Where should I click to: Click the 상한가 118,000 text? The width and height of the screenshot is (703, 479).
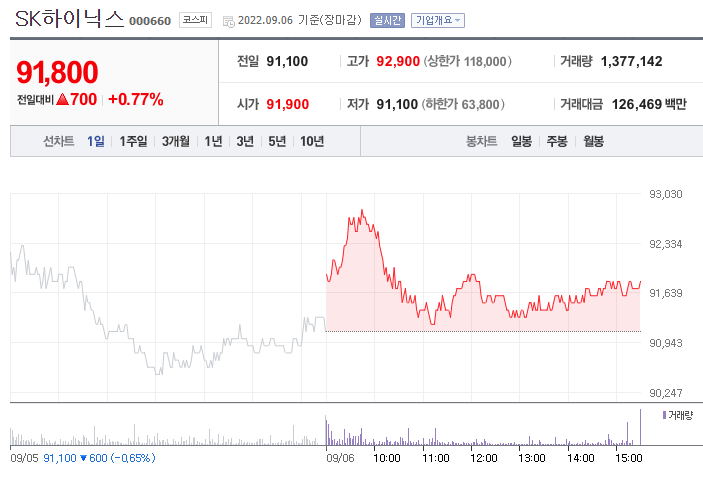468,61
